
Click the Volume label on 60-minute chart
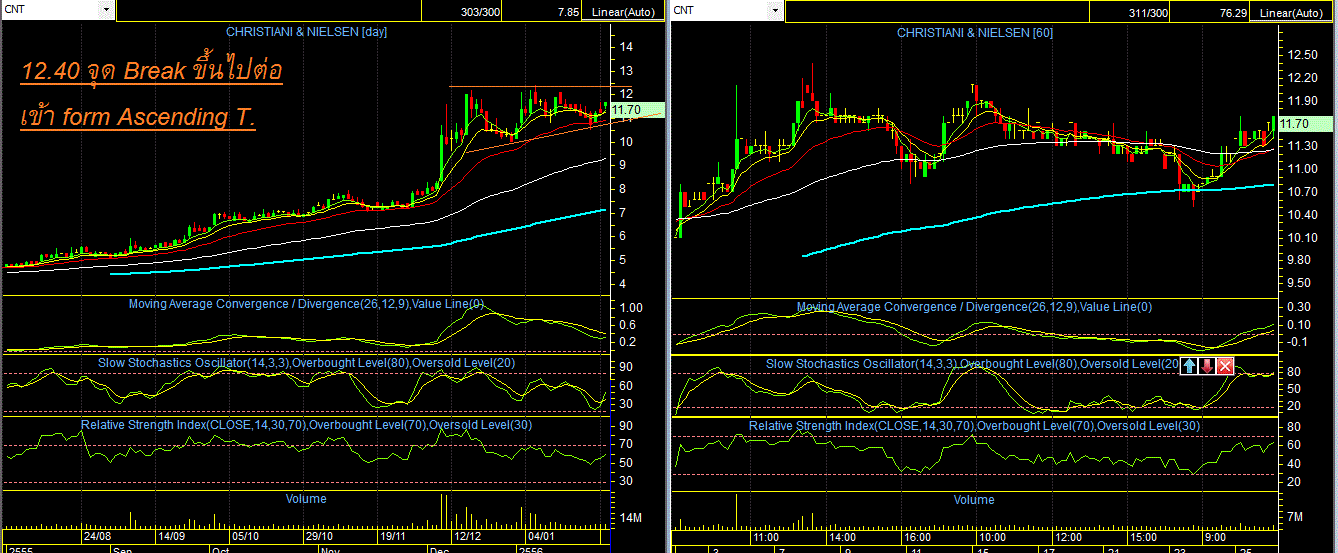coord(974,499)
